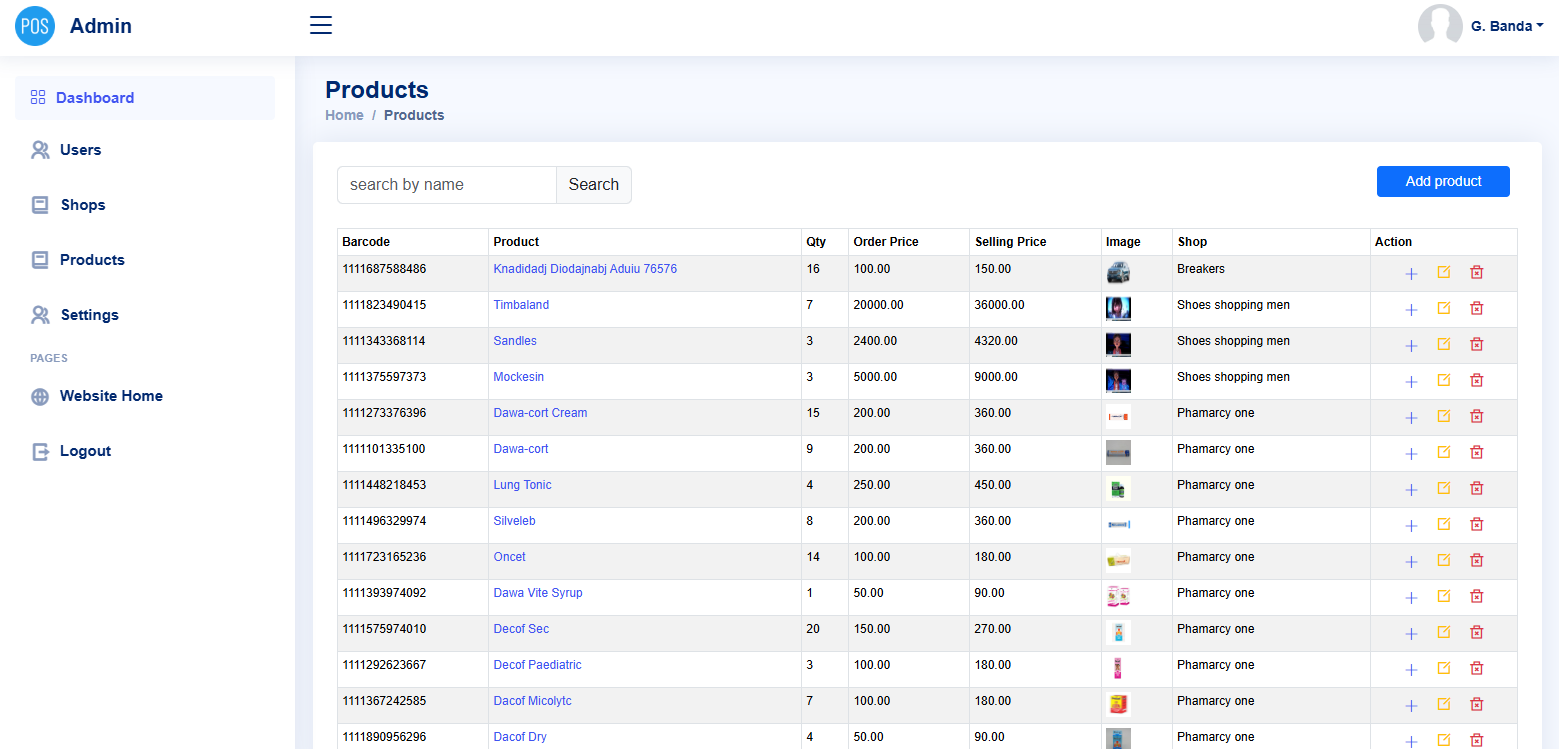Screen dimensions: 1559x749
Task: Go to Shops in the sidebar
Action: (x=82, y=205)
